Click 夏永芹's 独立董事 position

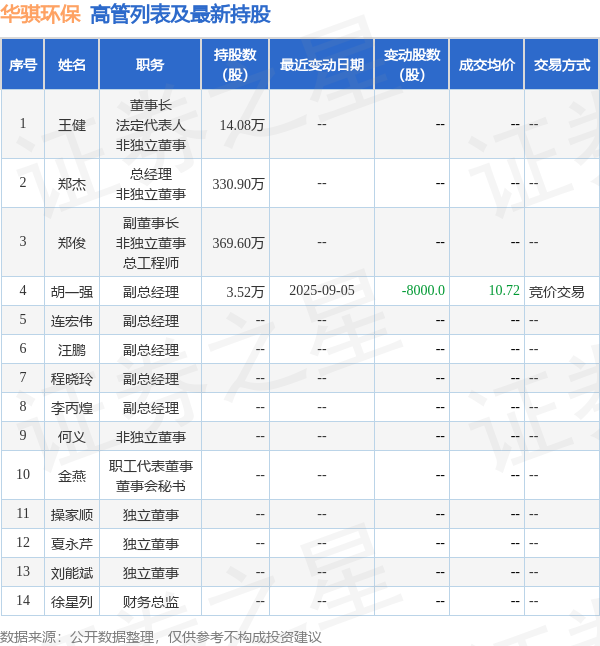coord(151,544)
